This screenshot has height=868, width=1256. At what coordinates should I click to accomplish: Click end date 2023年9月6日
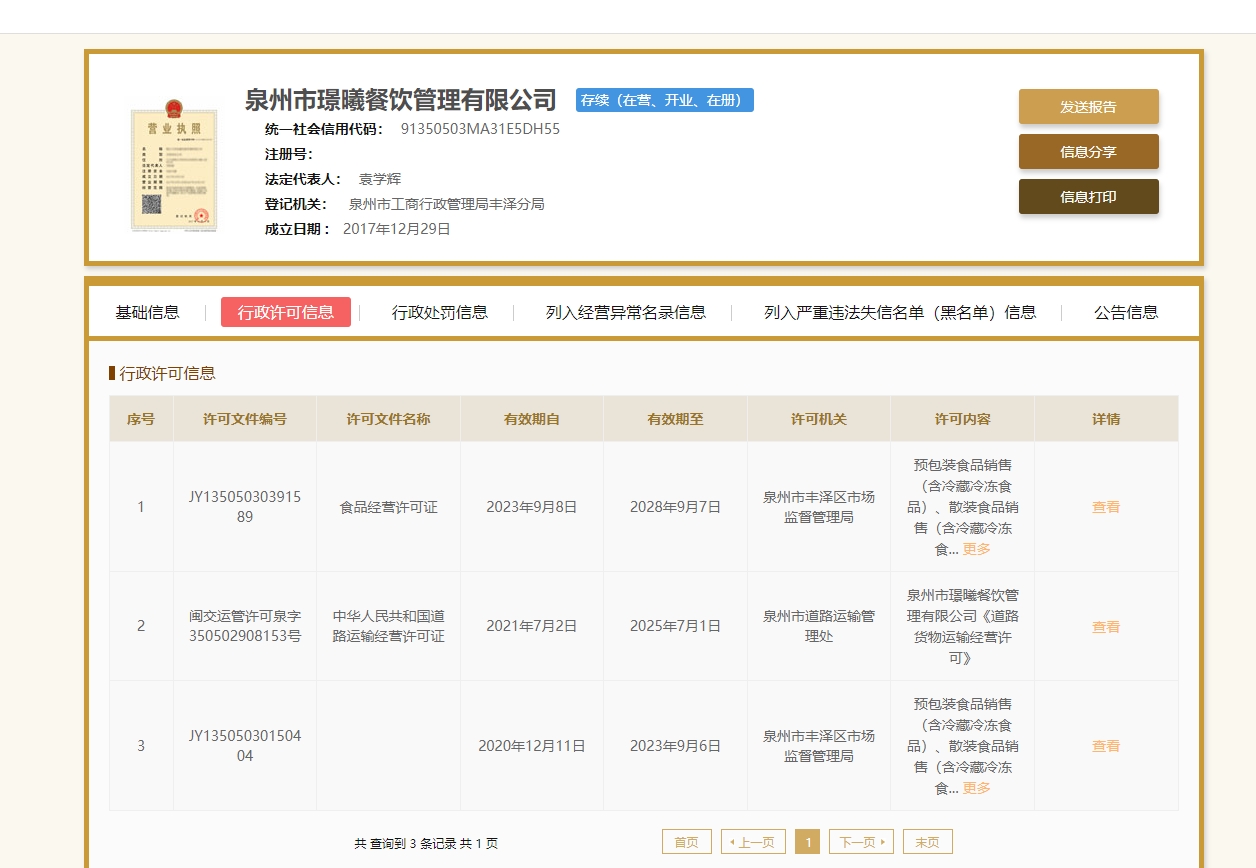click(x=675, y=746)
